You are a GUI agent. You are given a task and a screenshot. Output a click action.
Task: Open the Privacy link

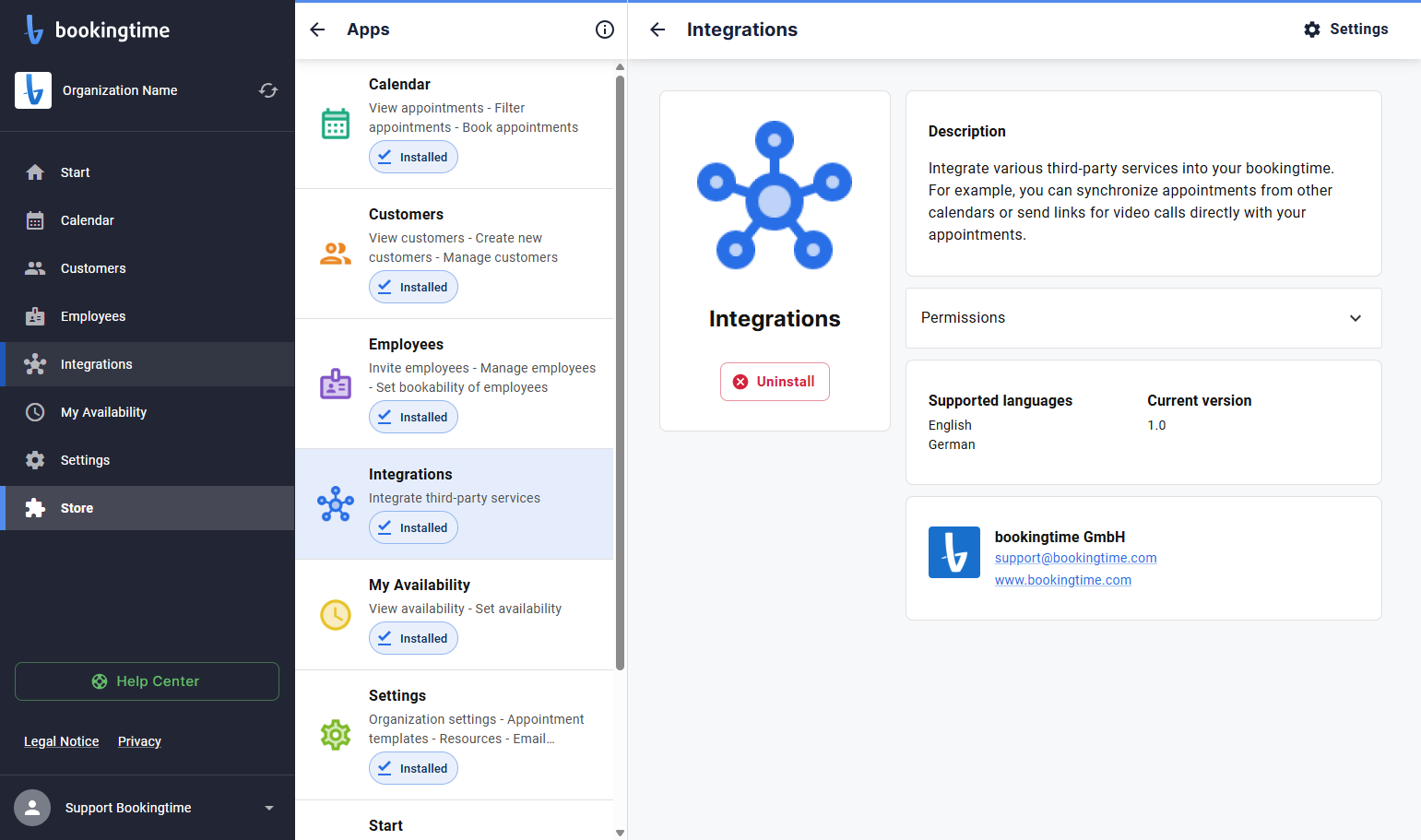pyautogui.click(x=139, y=741)
